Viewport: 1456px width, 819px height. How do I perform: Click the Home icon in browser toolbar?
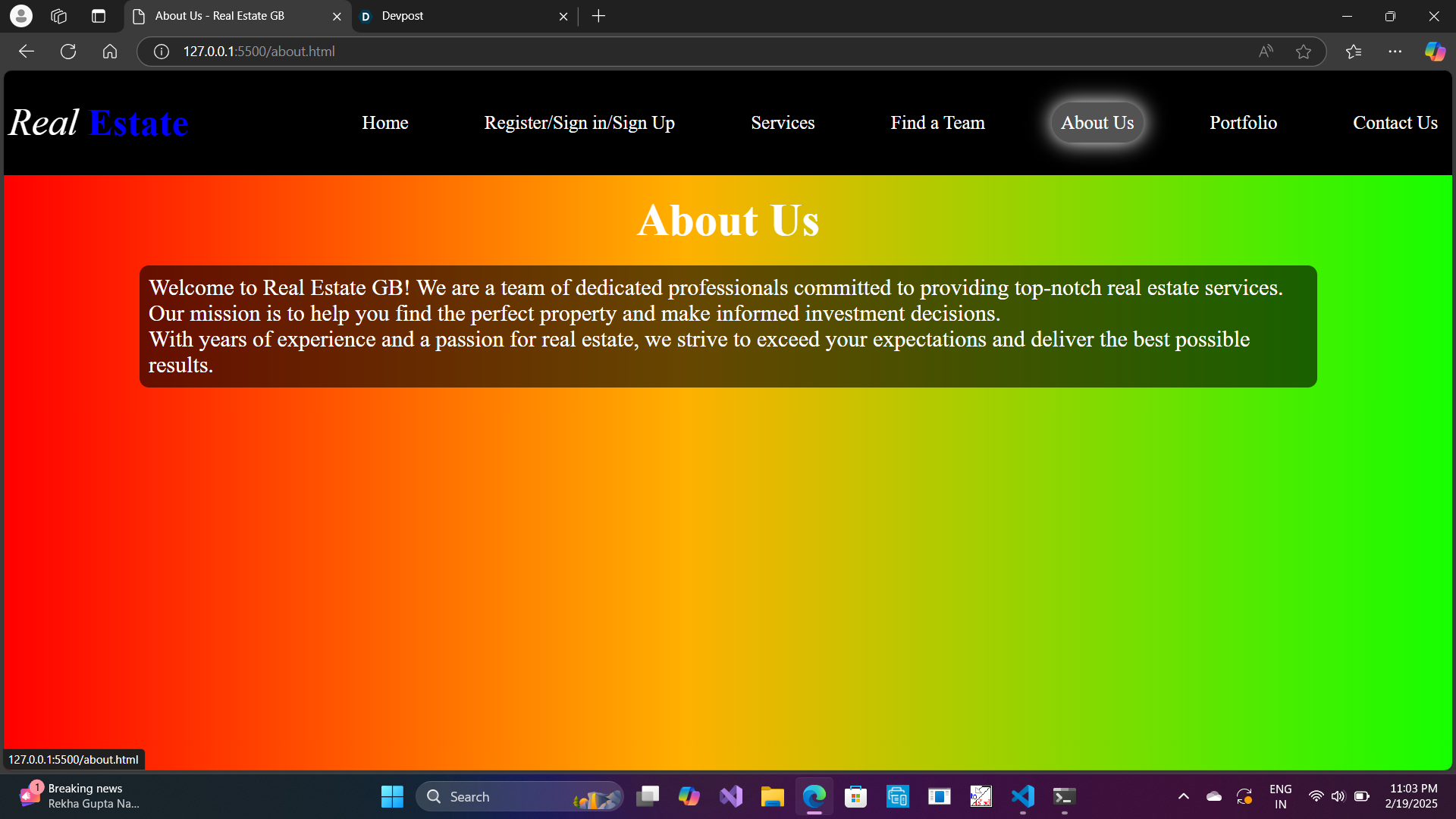pyautogui.click(x=110, y=52)
